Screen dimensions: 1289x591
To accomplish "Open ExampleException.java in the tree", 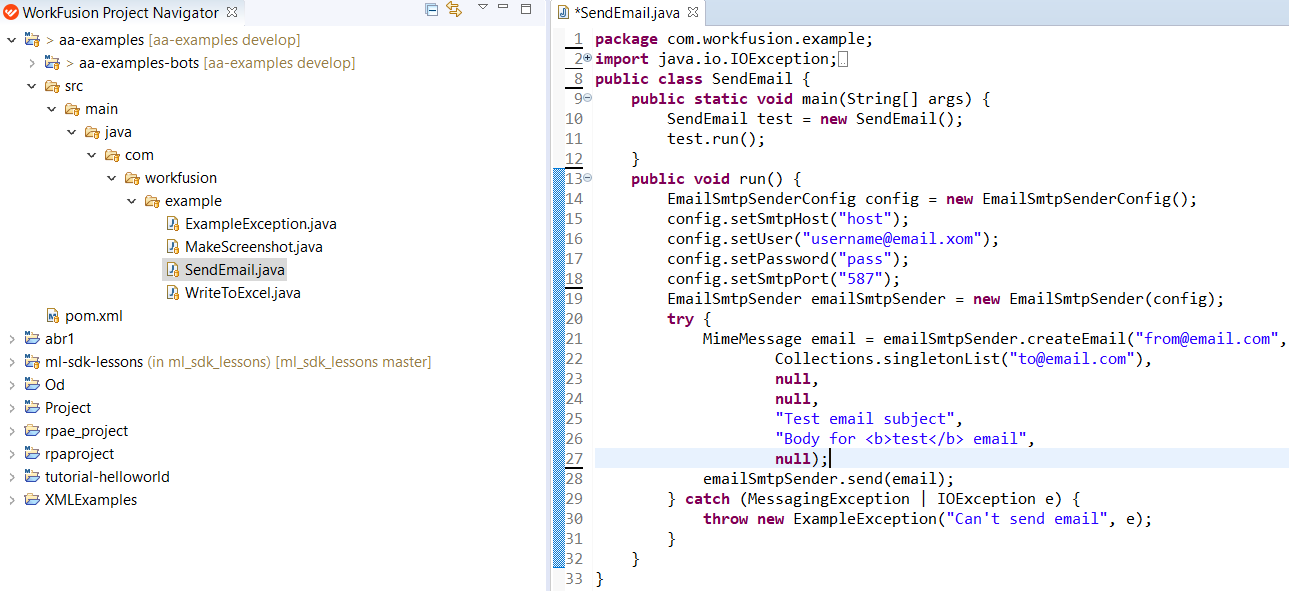I will (x=261, y=224).
